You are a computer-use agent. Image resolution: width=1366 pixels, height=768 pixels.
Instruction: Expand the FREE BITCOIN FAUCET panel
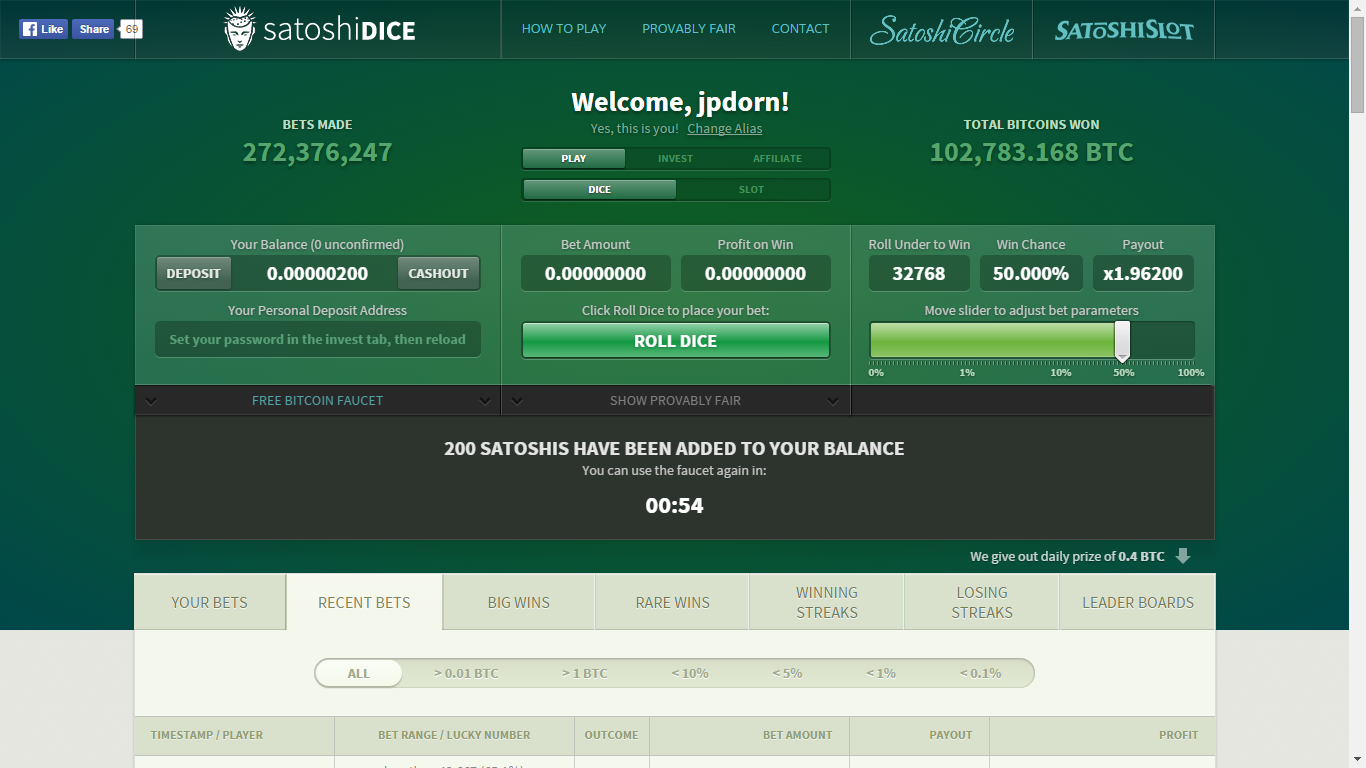pyautogui.click(x=317, y=400)
